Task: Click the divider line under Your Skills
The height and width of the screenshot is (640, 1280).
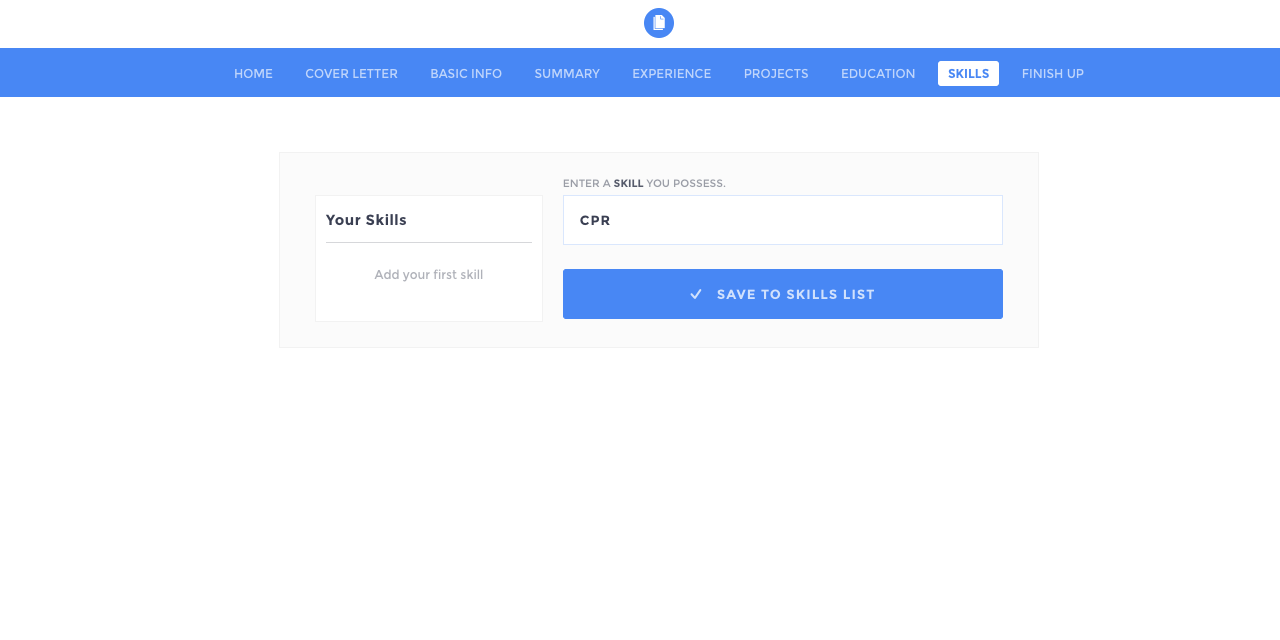Action: click(429, 242)
